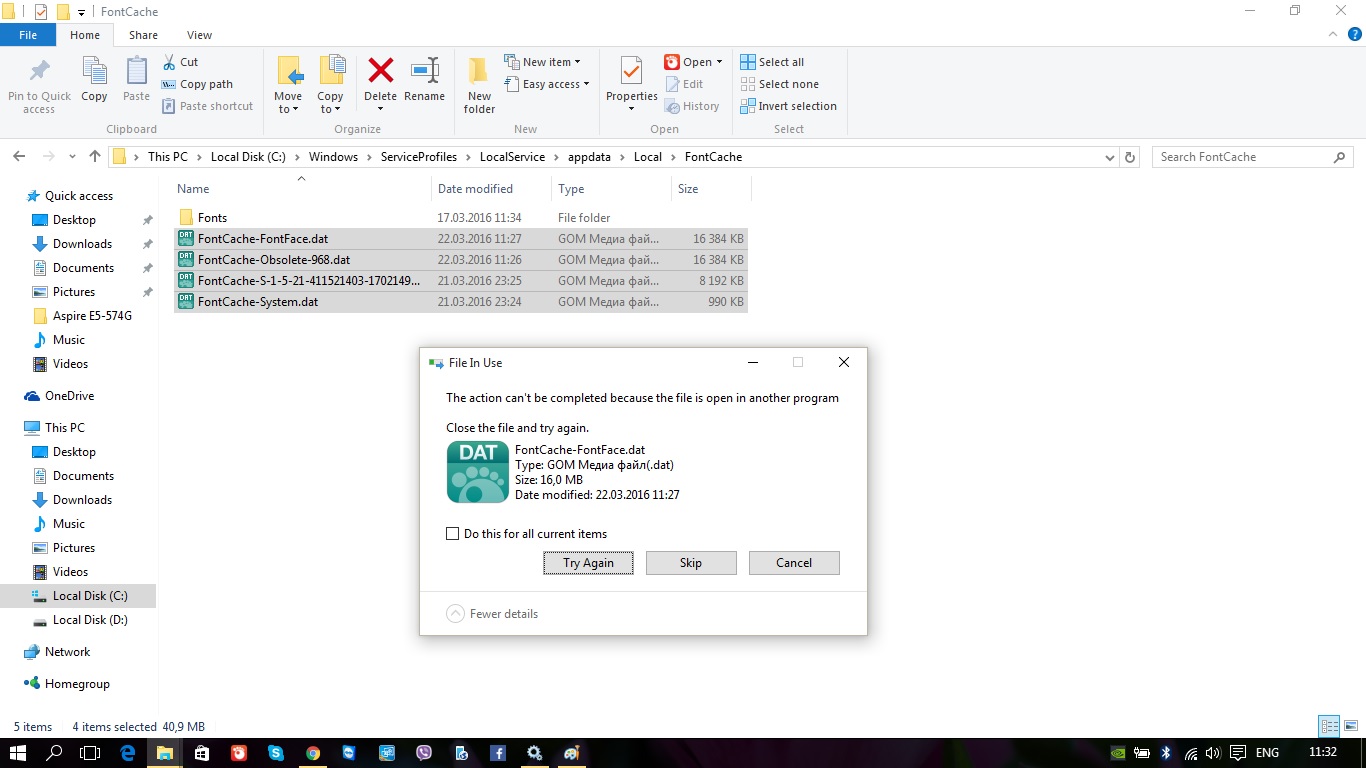Screen dimensions: 1366x768
Task: Click the Properties icon
Action: coord(631,70)
